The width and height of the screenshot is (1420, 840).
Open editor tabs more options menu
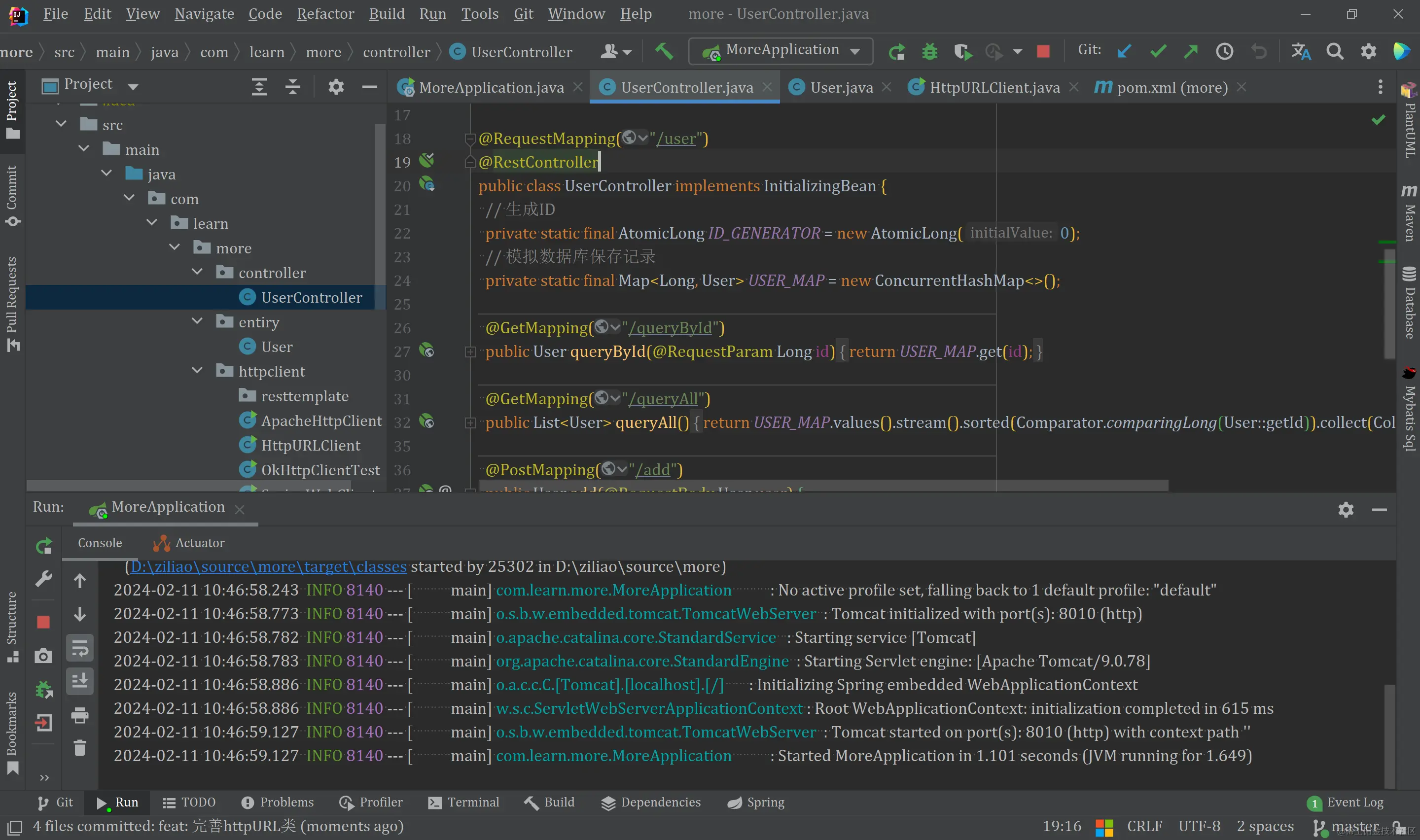pyautogui.click(x=1381, y=87)
